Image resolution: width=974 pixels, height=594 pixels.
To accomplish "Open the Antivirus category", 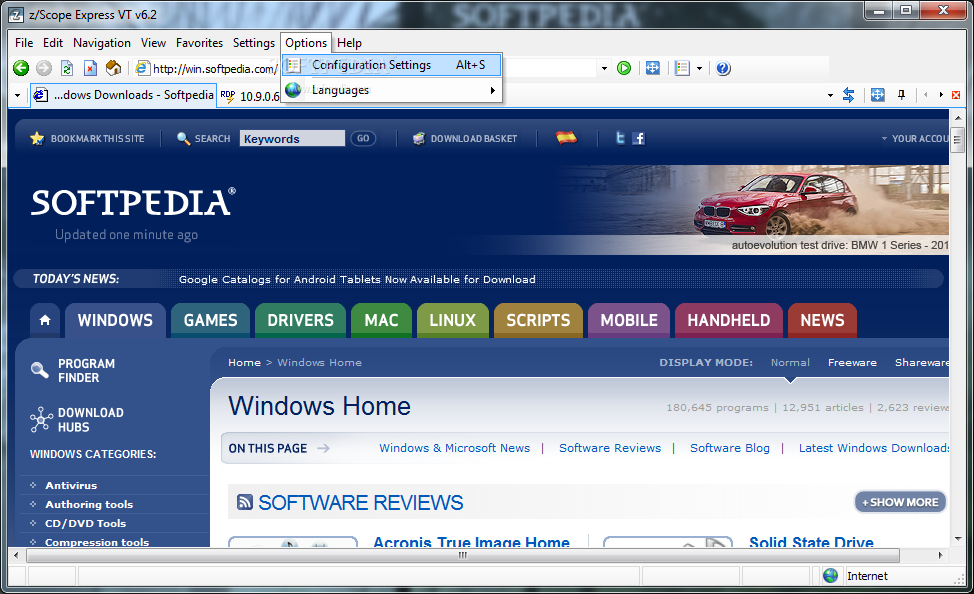I will coord(71,485).
